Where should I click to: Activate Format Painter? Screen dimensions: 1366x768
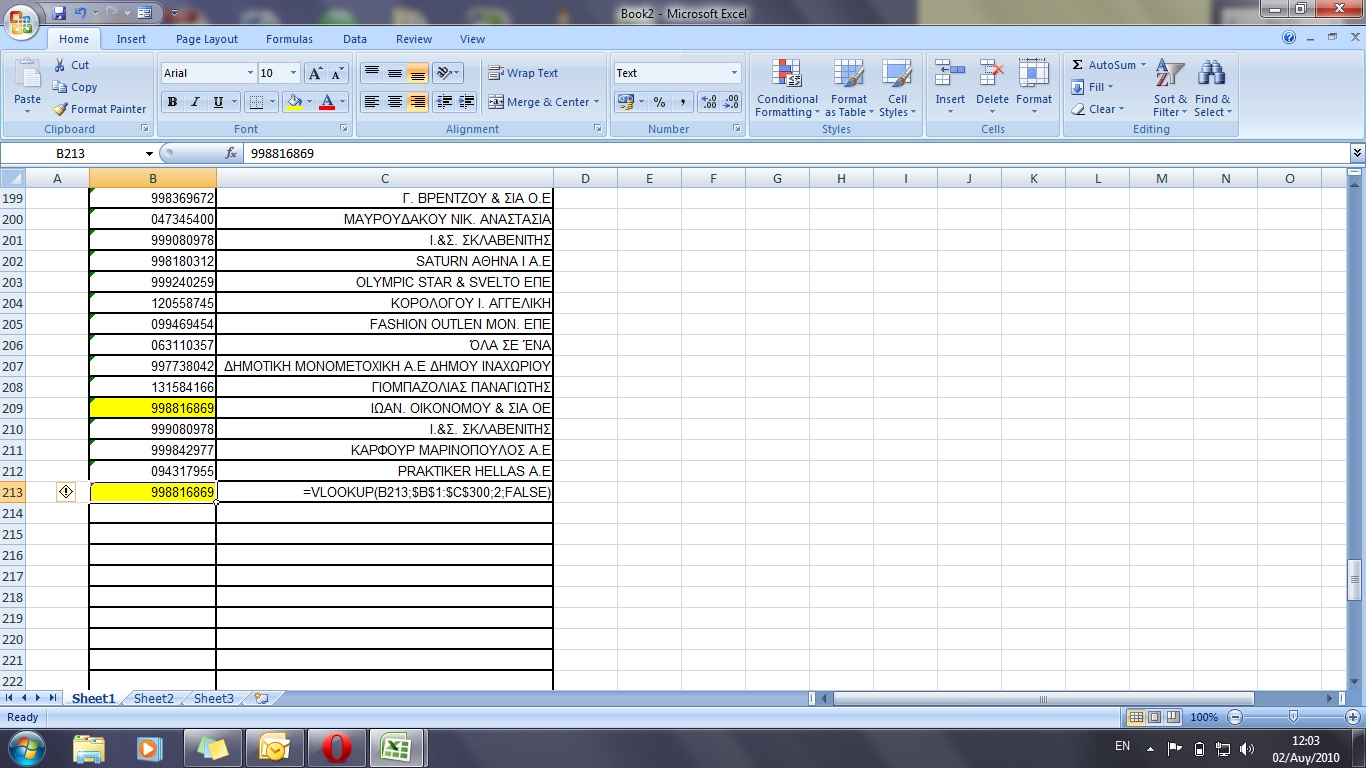pos(99,109)
